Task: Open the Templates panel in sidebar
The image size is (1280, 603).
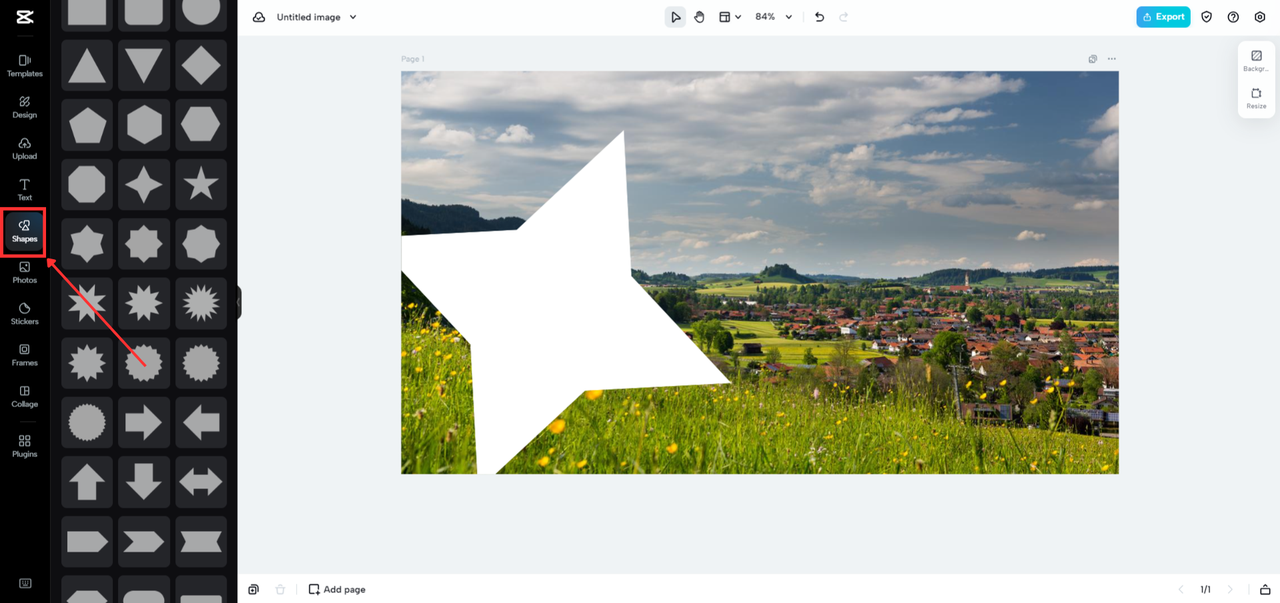Action: pyautogui.click(x=24, y=66)
